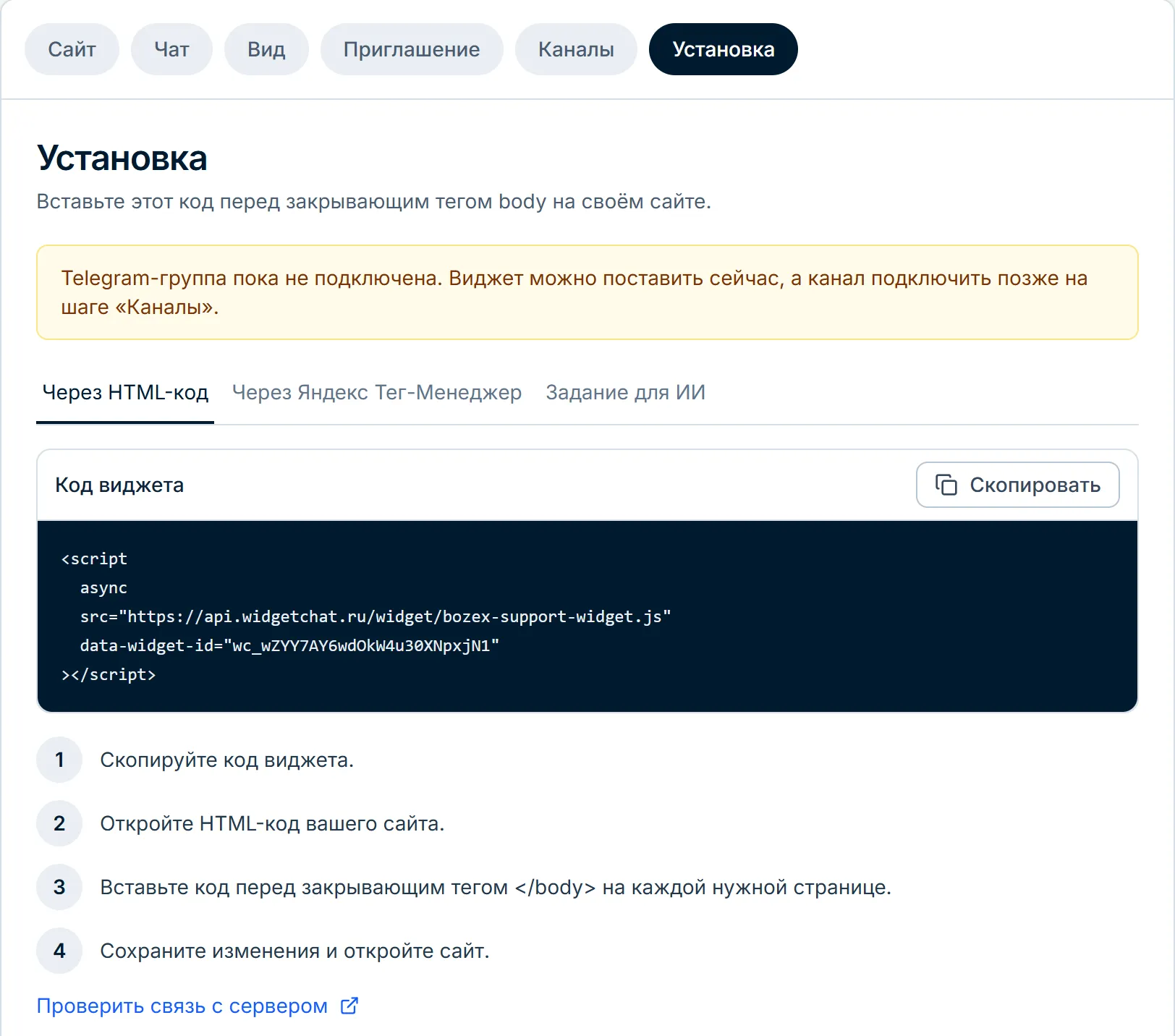The width and height of the screenshot is (1175, 1036).
Task: Click step text Сохраните изменения и откройте сайт
Action: 294,951
